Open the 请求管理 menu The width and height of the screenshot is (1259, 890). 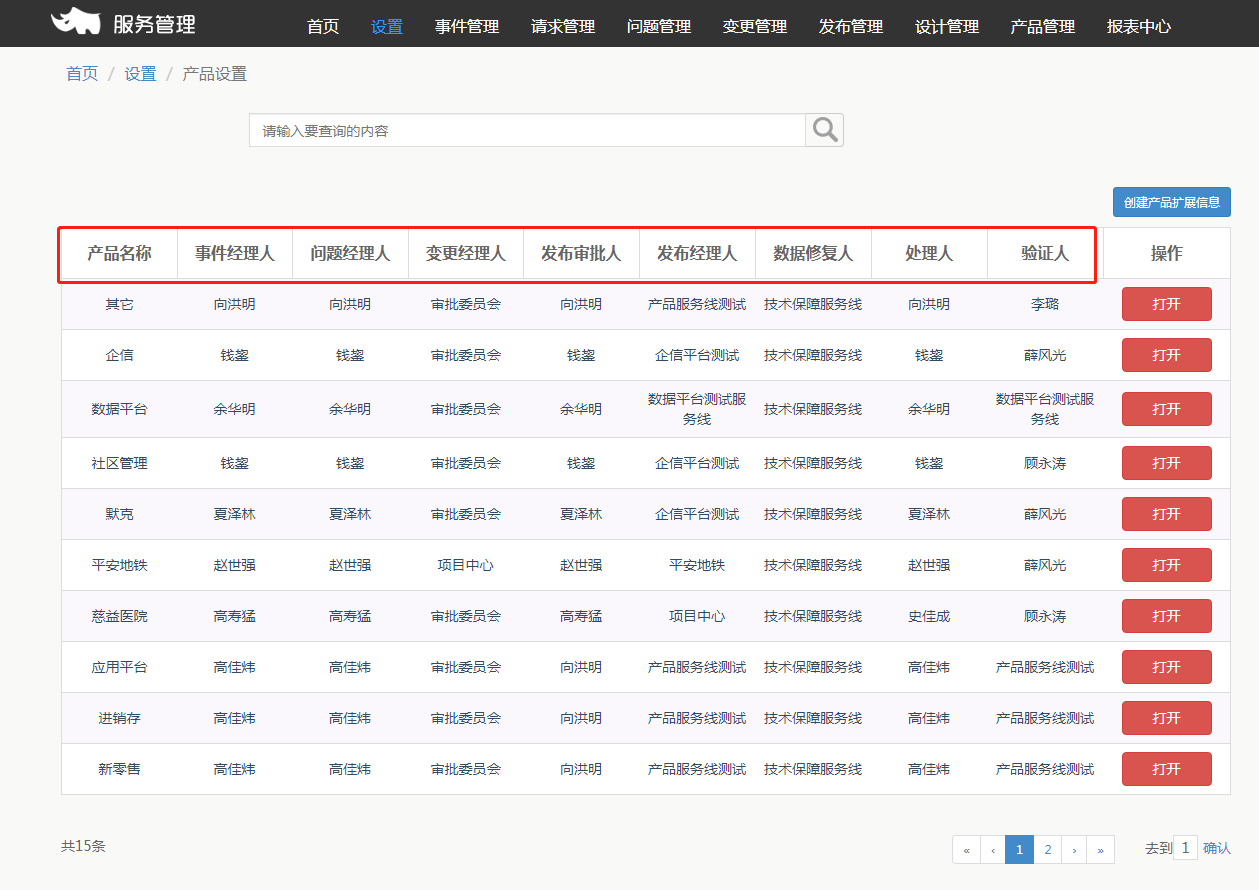tap(563, 27)
